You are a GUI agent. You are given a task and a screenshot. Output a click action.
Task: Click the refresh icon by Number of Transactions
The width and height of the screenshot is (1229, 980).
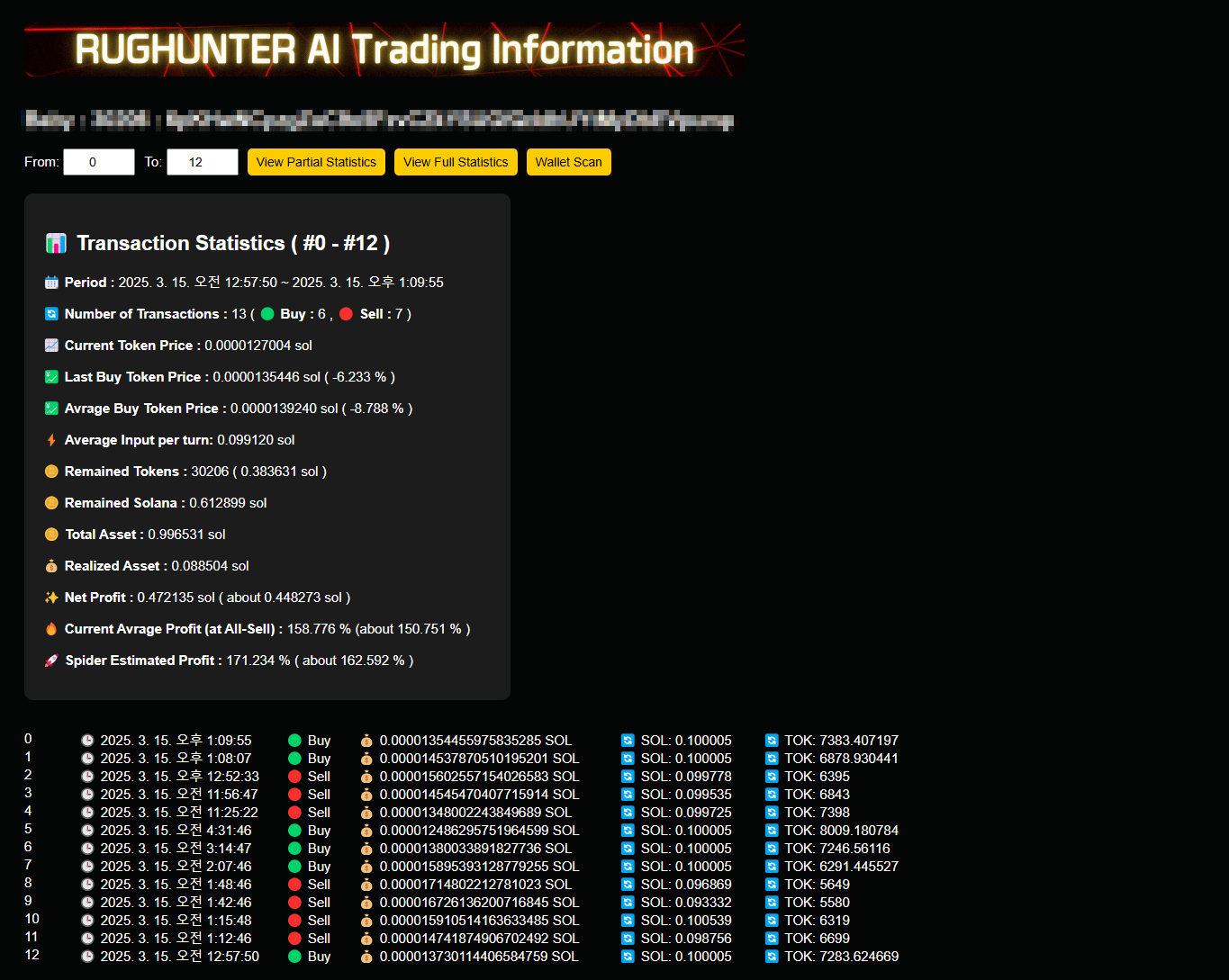(x=51, y=314)
